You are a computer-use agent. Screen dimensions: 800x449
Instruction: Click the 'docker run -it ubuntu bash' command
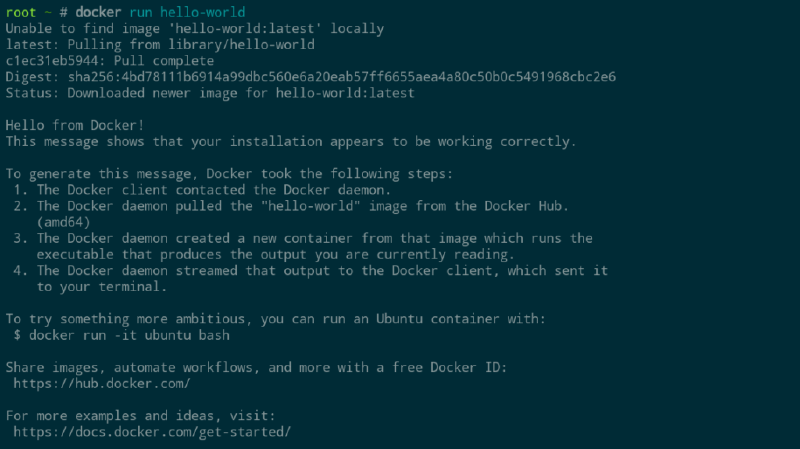tap(130, 335)
